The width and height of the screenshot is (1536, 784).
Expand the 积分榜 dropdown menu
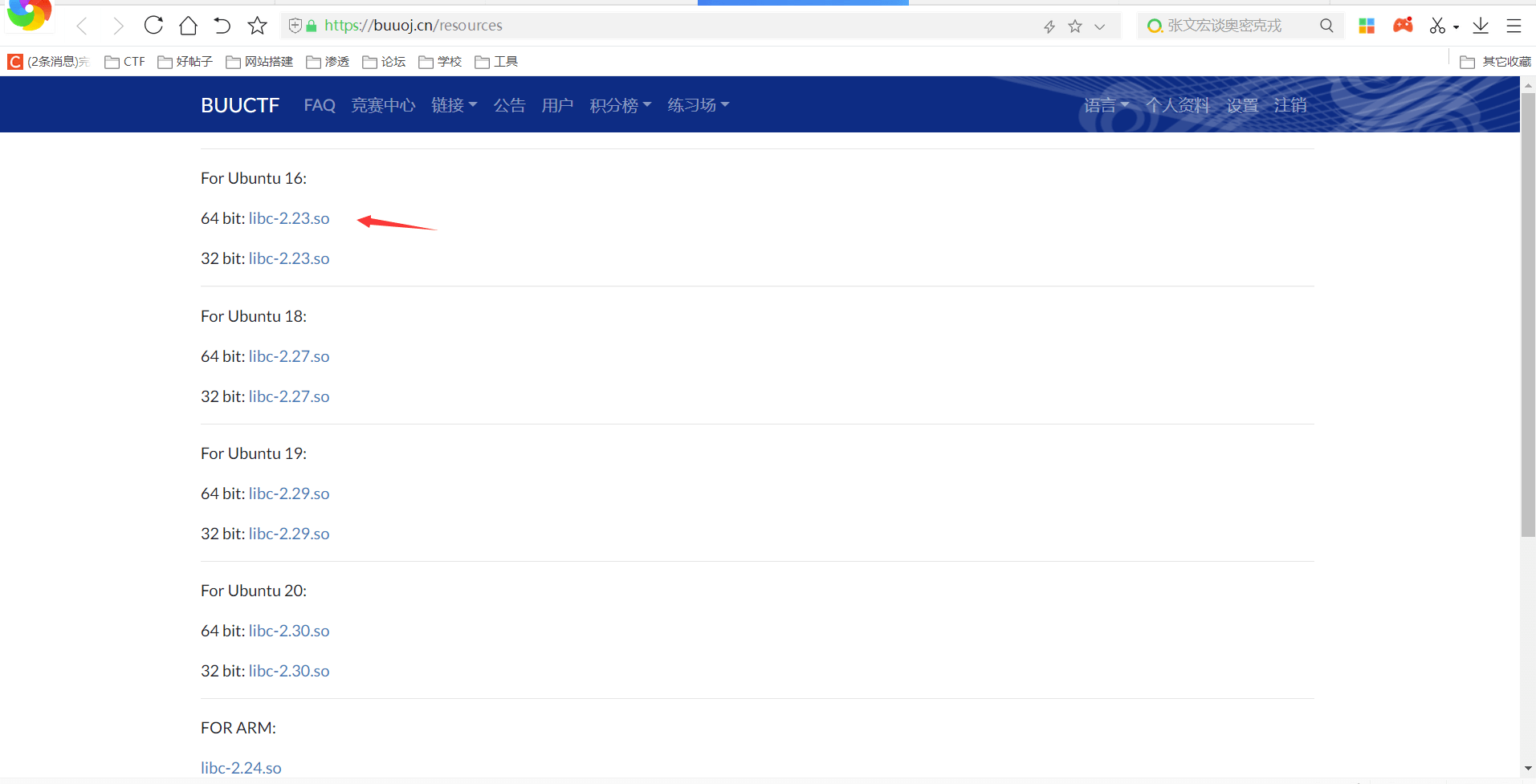(620, 105)
